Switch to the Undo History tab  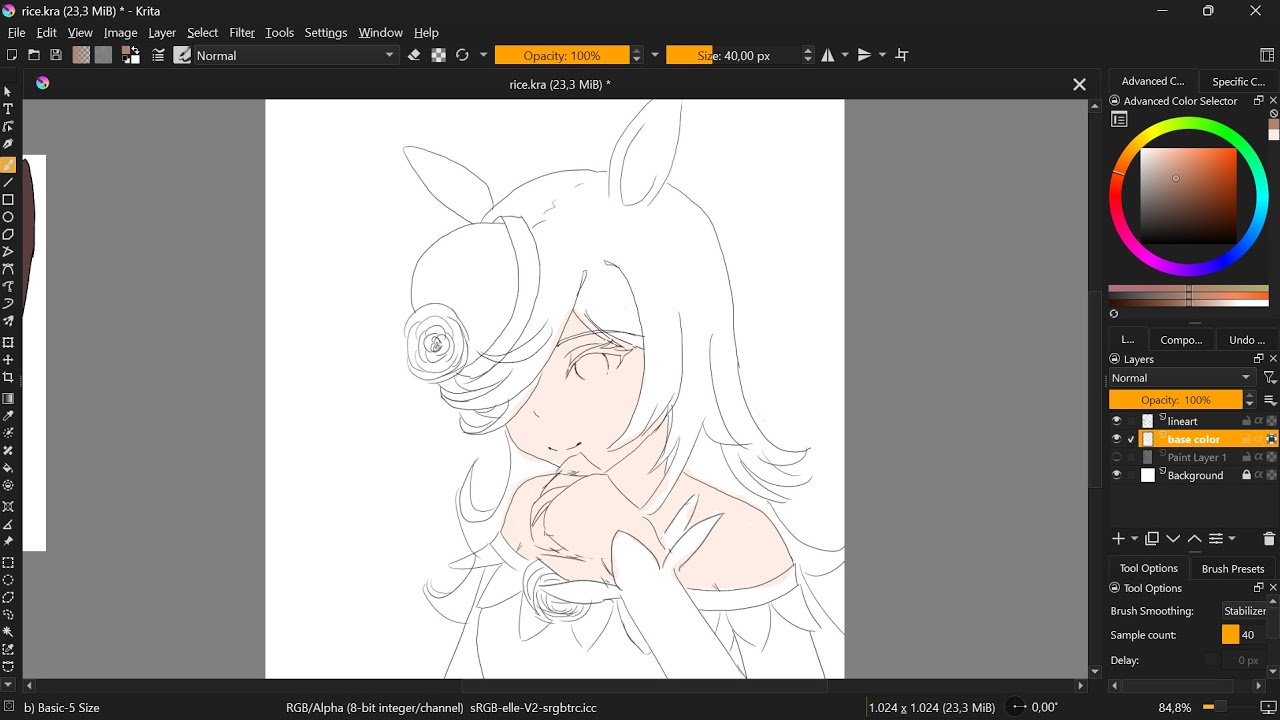1247,340
